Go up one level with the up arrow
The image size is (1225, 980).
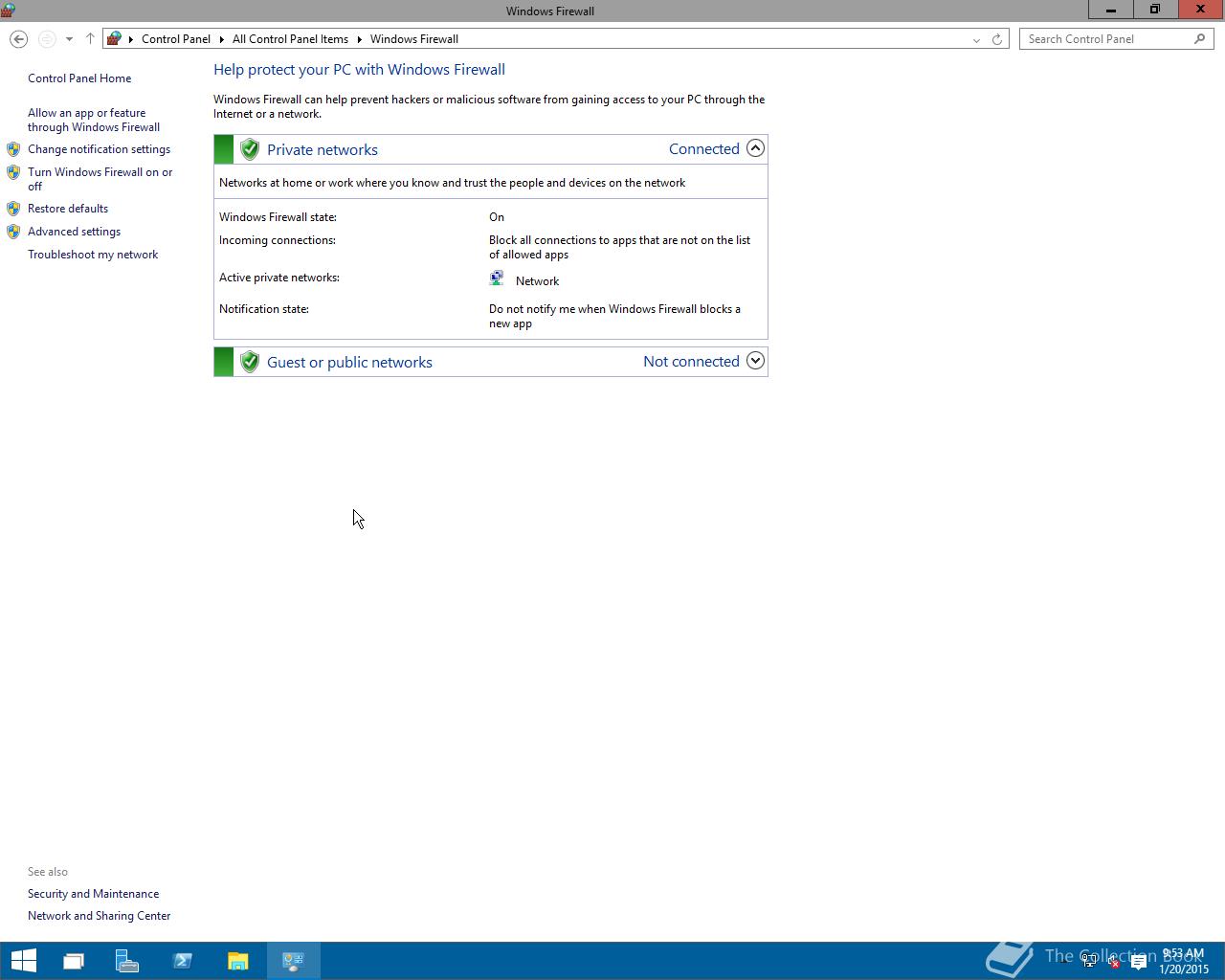click(x=90, y=39)
